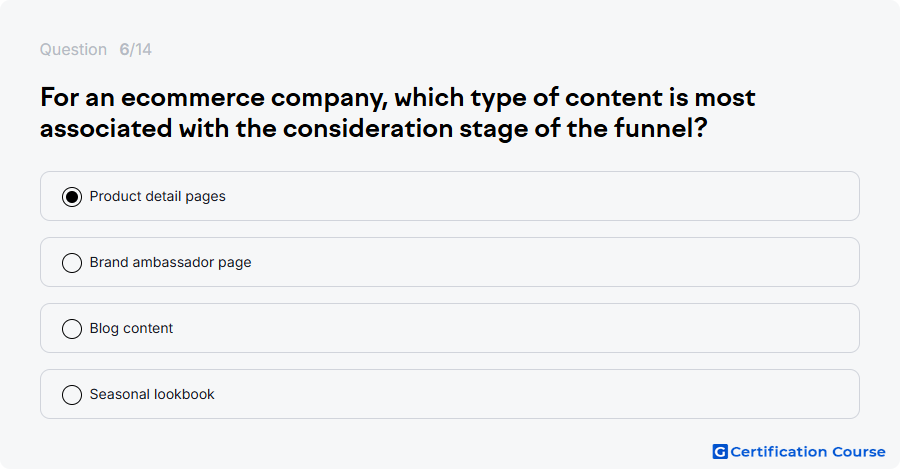This screenshot has width=900, height=469.
Task: Click the 'Seasonal lookbook' label text
Action: point(152,394)
